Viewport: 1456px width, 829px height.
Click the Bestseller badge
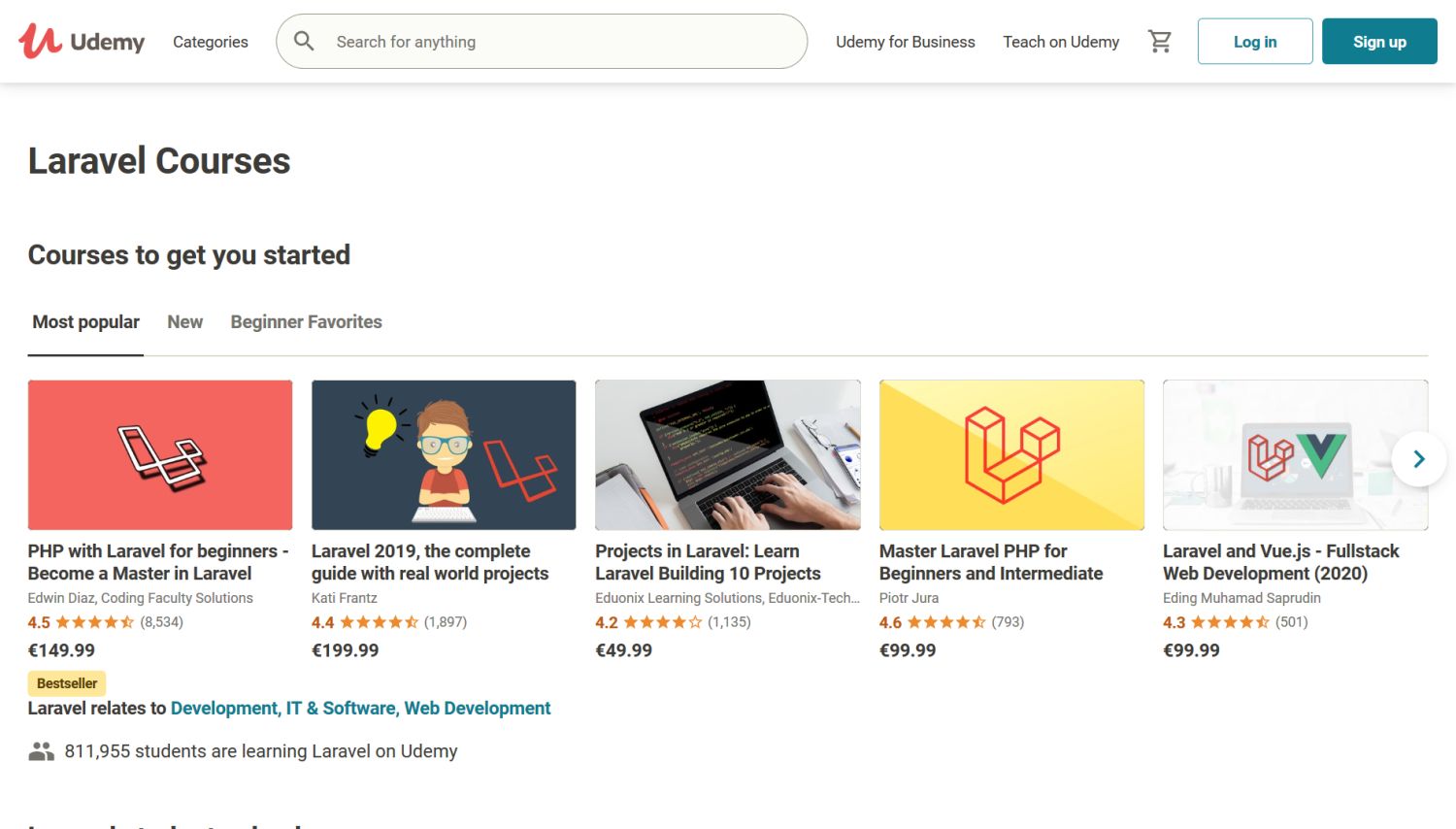point(67,683)
